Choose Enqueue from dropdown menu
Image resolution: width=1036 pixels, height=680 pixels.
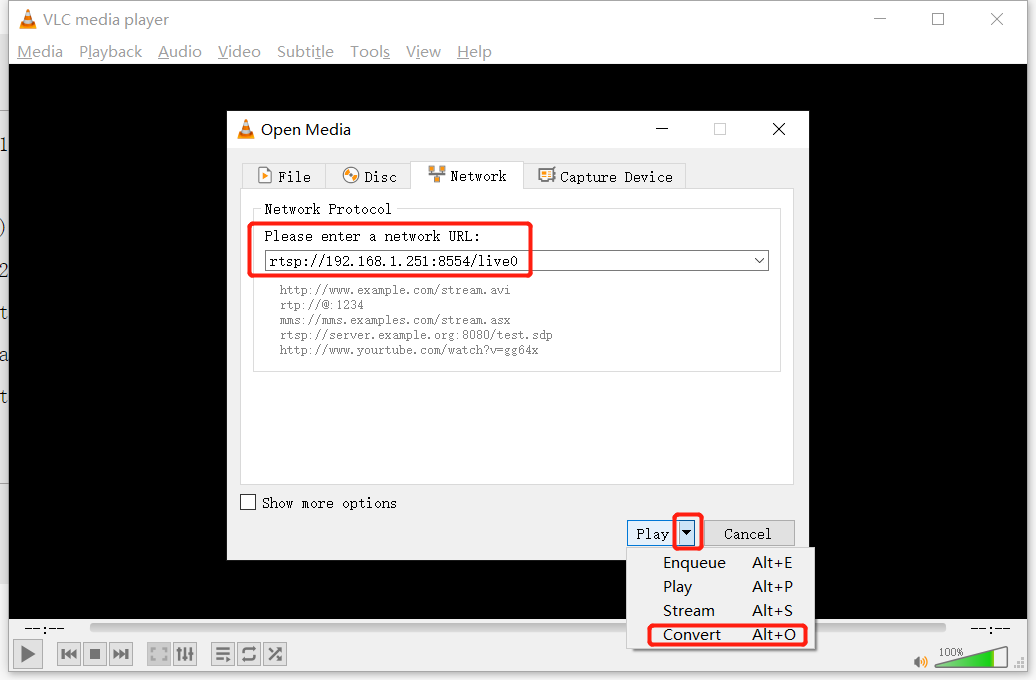click(721, 562)
